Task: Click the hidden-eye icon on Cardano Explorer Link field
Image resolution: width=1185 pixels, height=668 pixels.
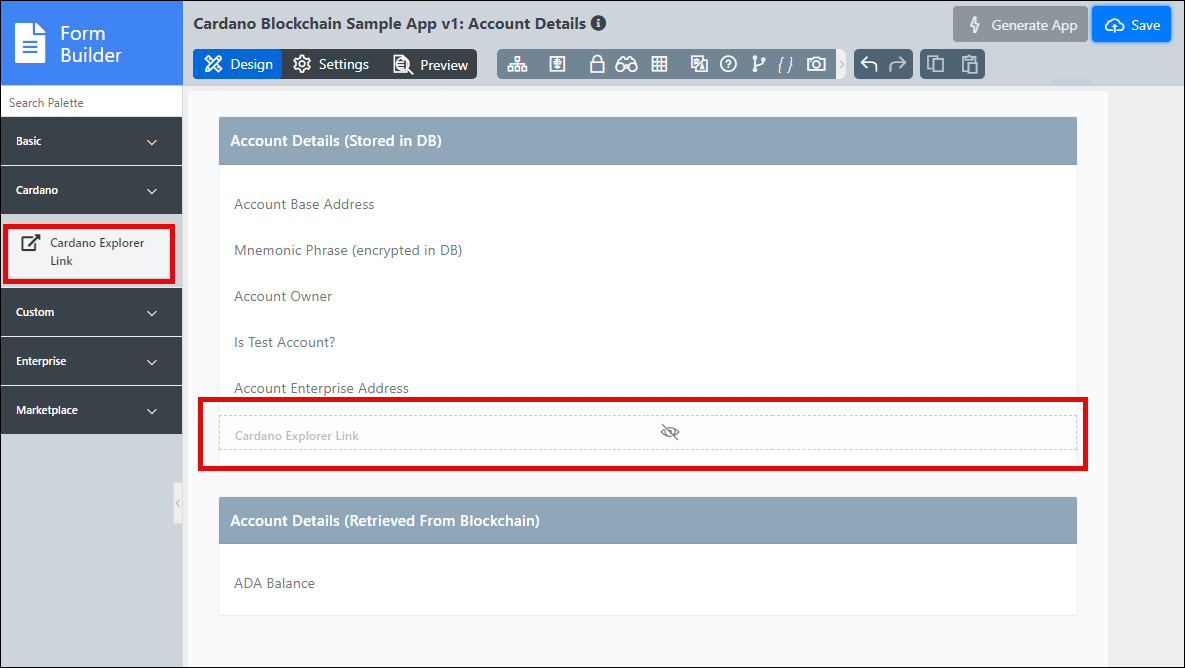Action: [x=670, y=432]
